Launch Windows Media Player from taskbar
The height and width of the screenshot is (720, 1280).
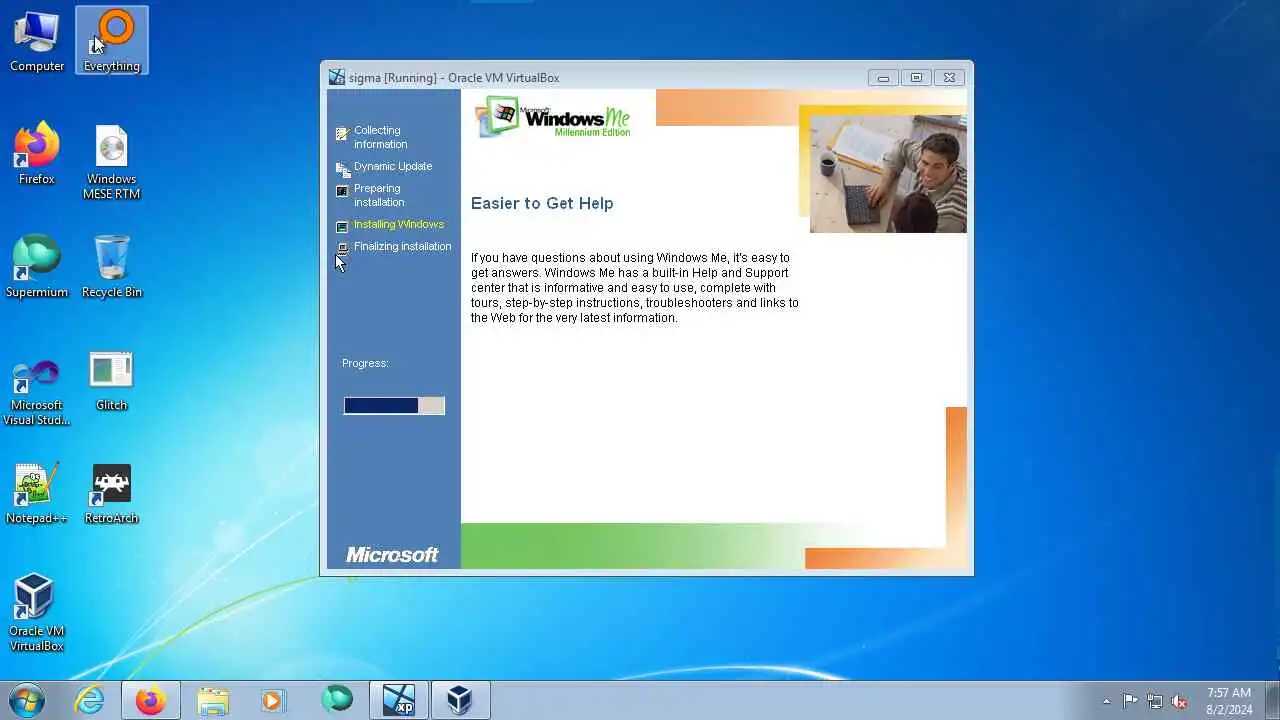click(273, 700)
